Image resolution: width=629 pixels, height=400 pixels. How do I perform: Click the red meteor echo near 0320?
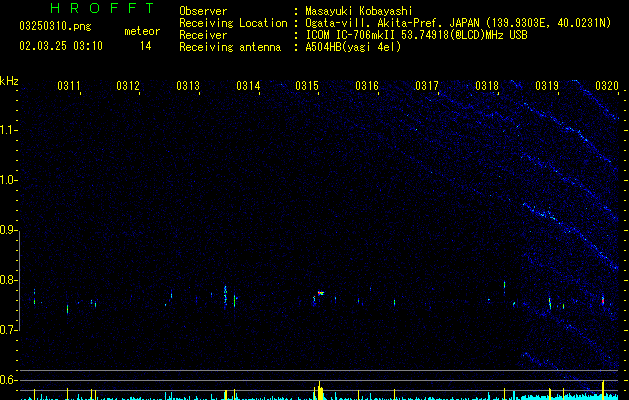click(603, 301)
